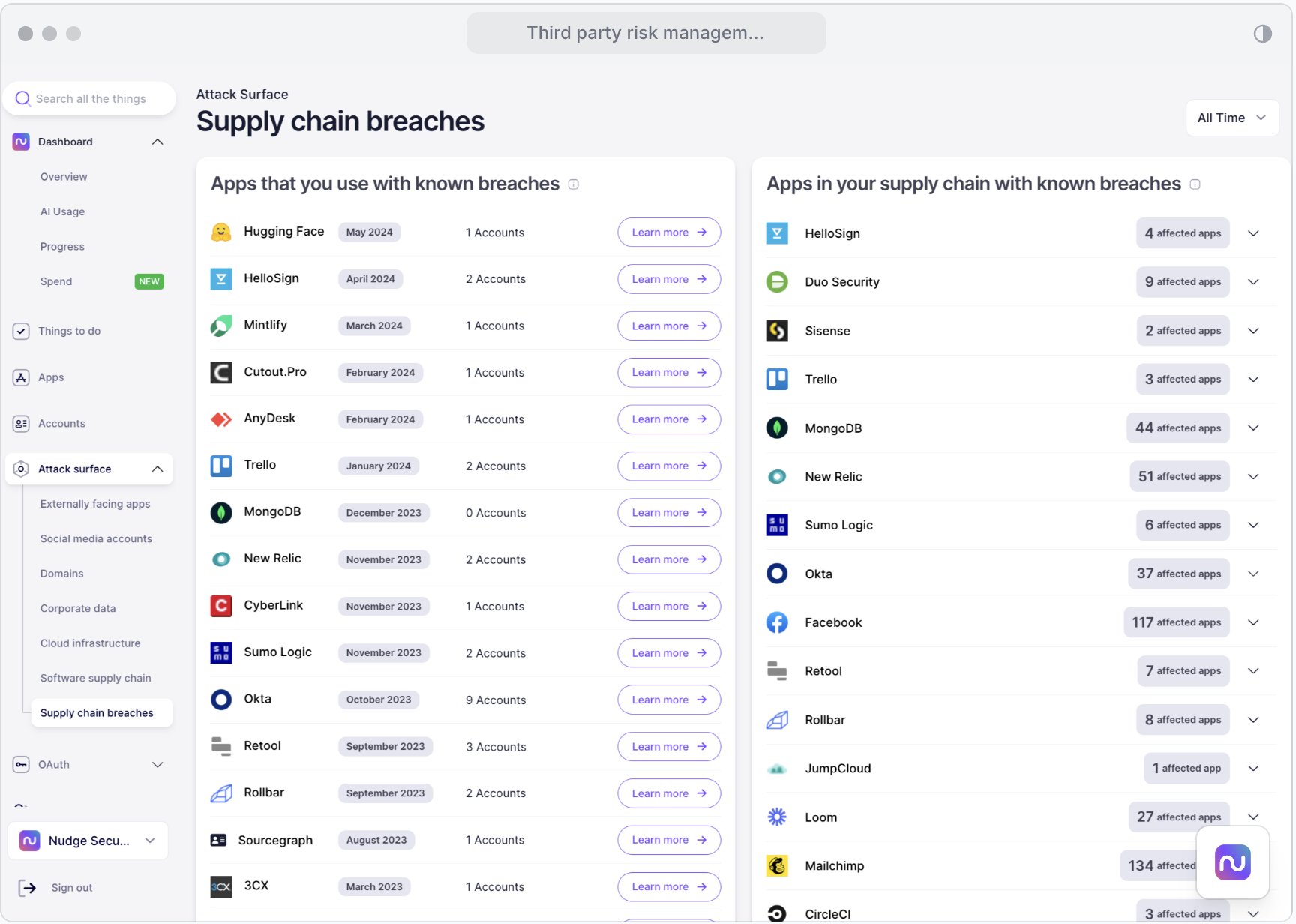Open Cloud infrastructure page
The image size is (1296, 924).
[x=90, y=643]
